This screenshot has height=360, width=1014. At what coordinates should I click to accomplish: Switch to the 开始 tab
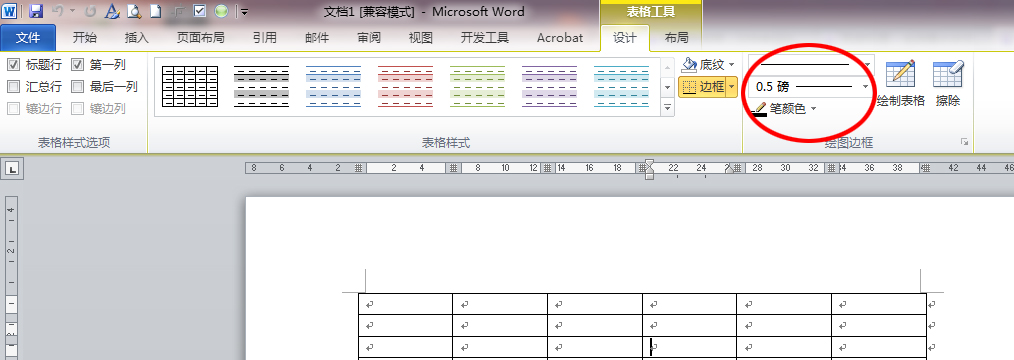tap(85, 38)
